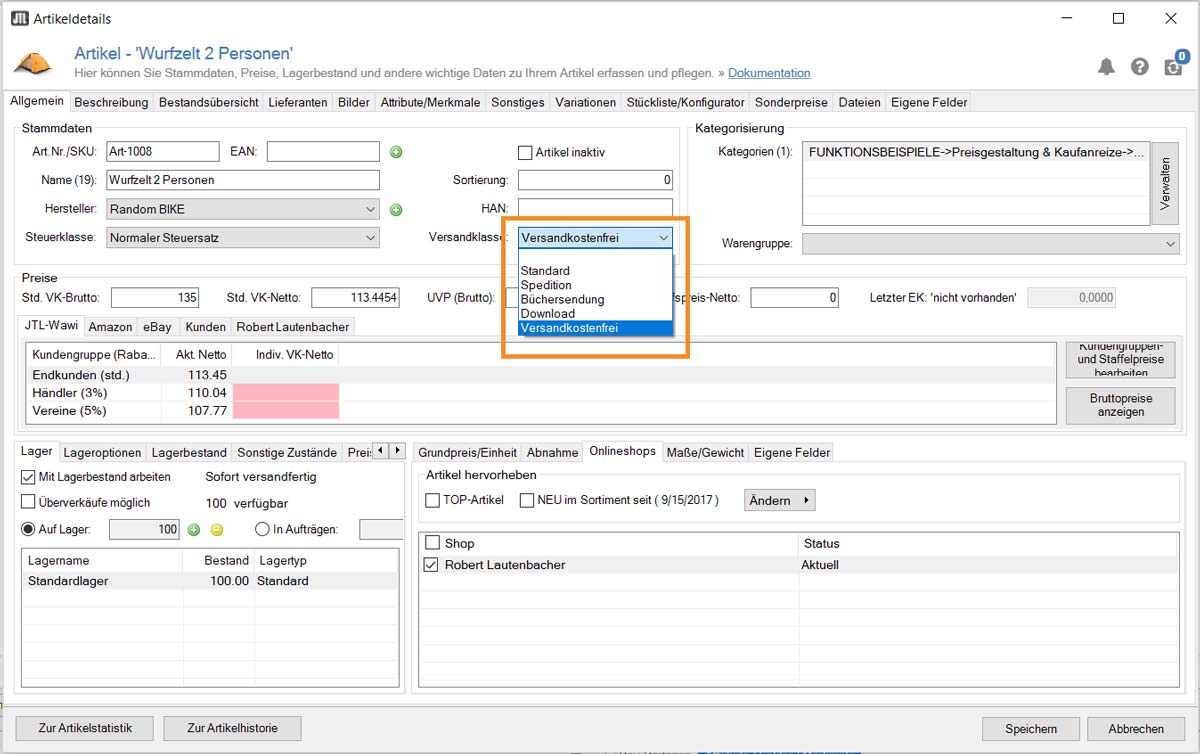Enable the Artikel inaktiv checkbox

pos(524,153)
